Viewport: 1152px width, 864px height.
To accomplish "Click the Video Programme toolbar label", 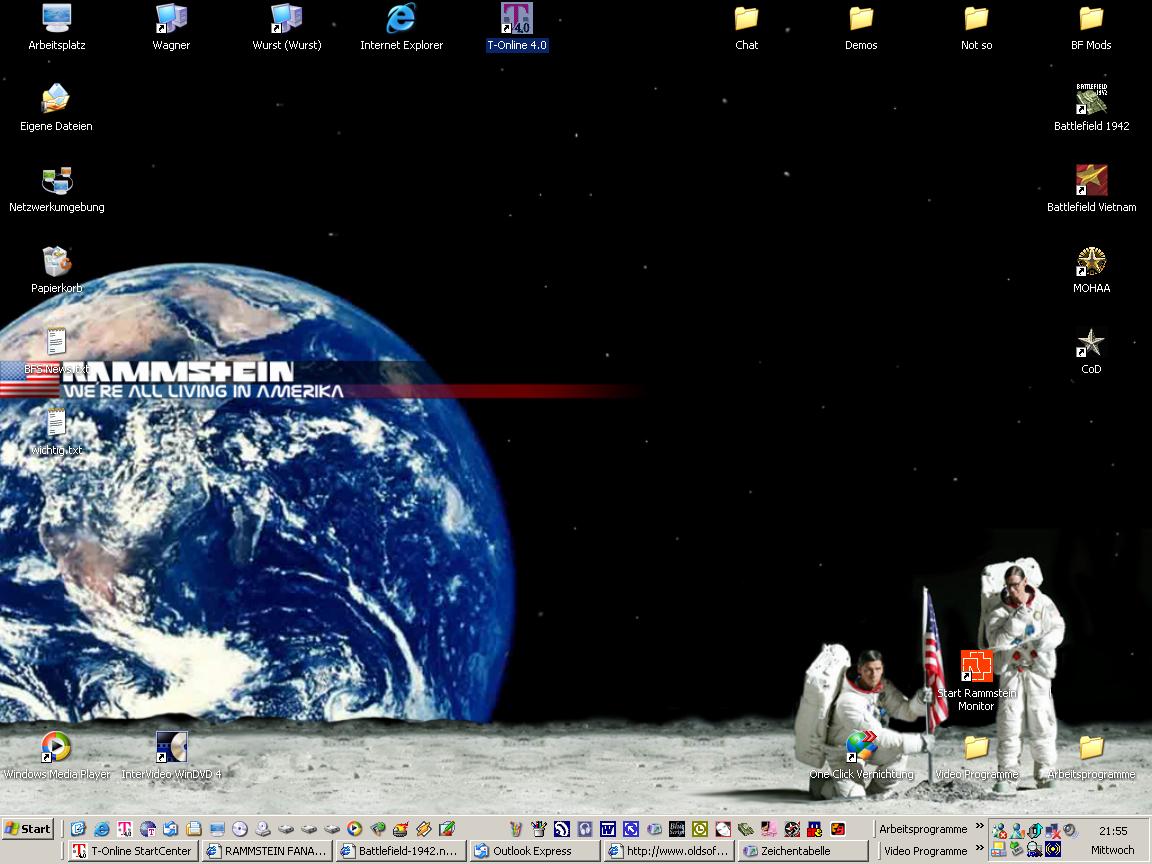I will point(926,851).
